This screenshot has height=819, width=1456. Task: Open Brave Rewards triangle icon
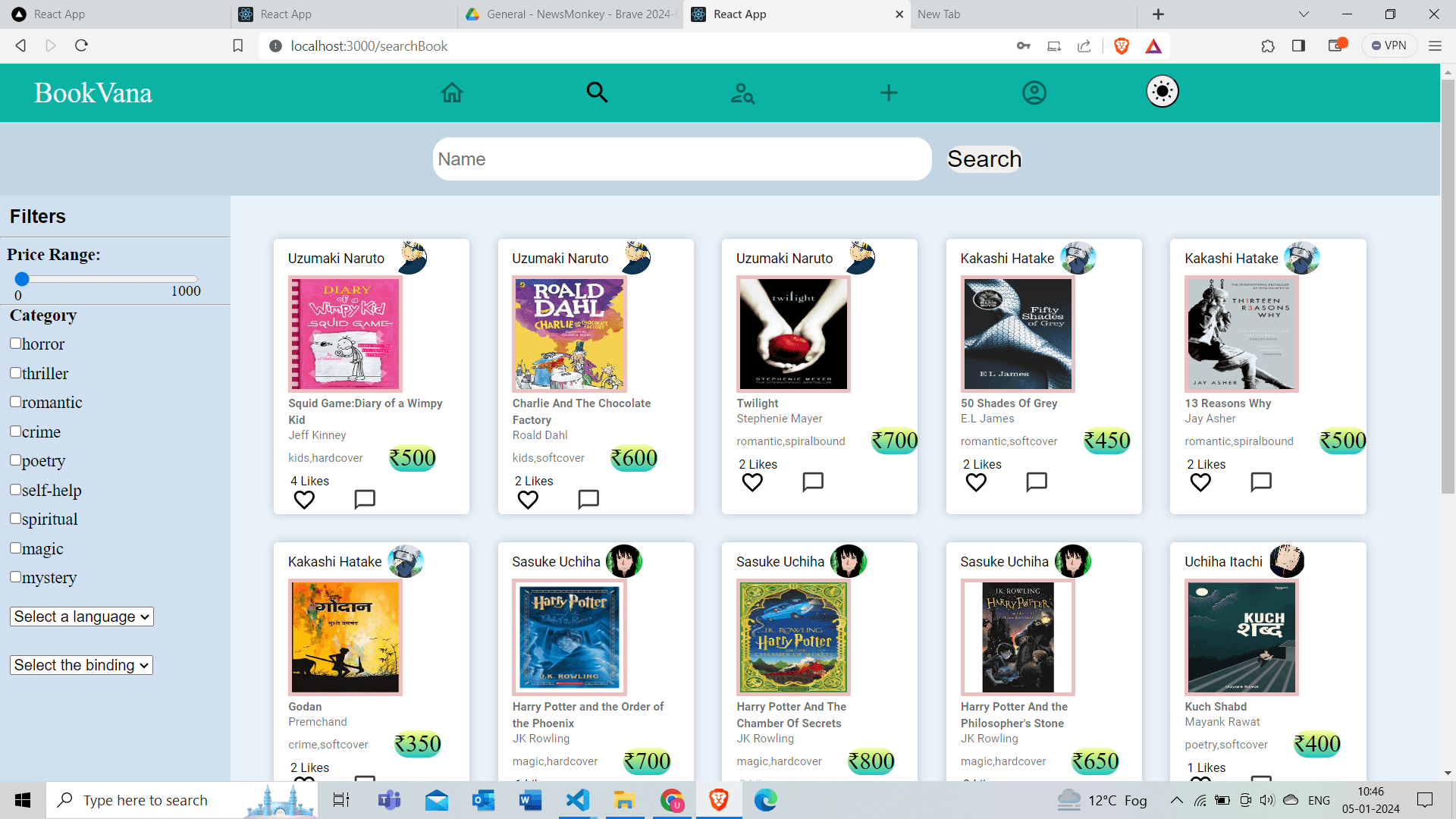pos(1153,46)
